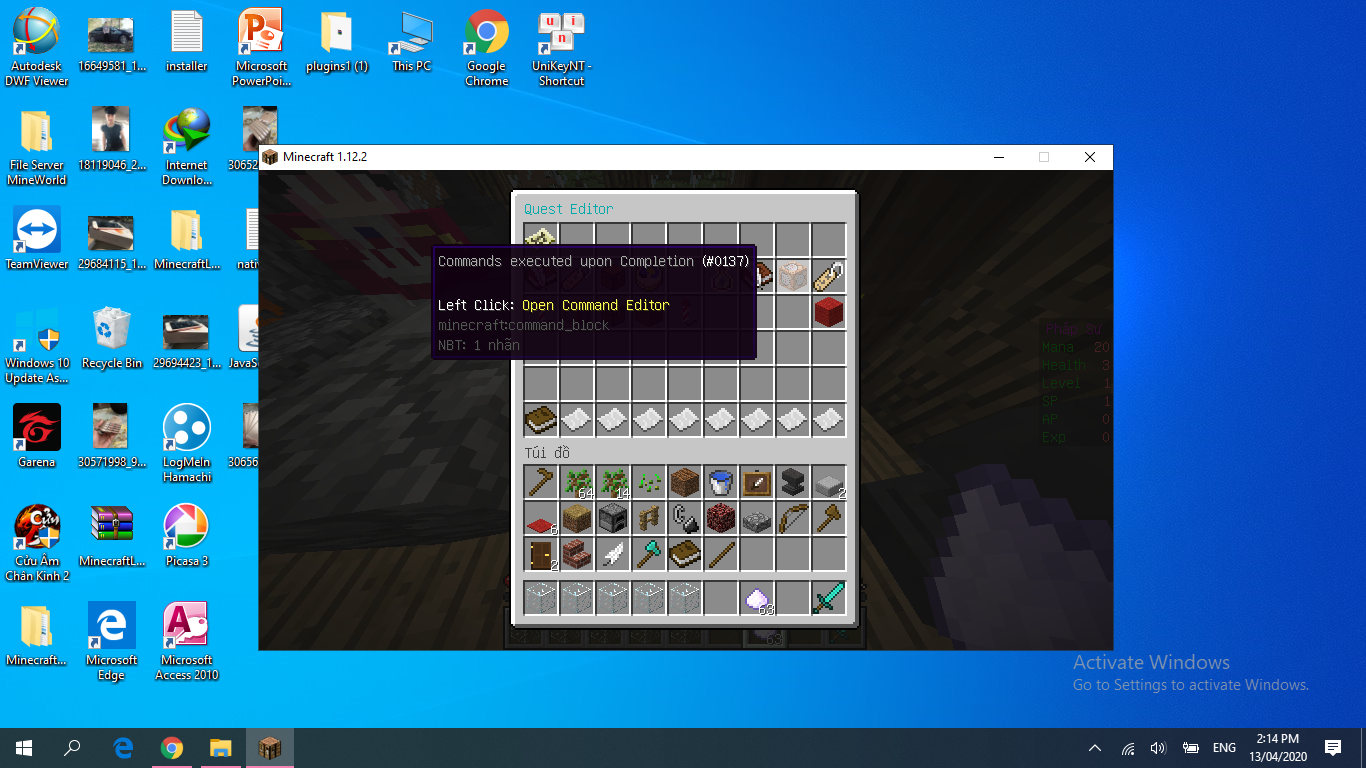Click the dark red nether block

coord(721,518)
